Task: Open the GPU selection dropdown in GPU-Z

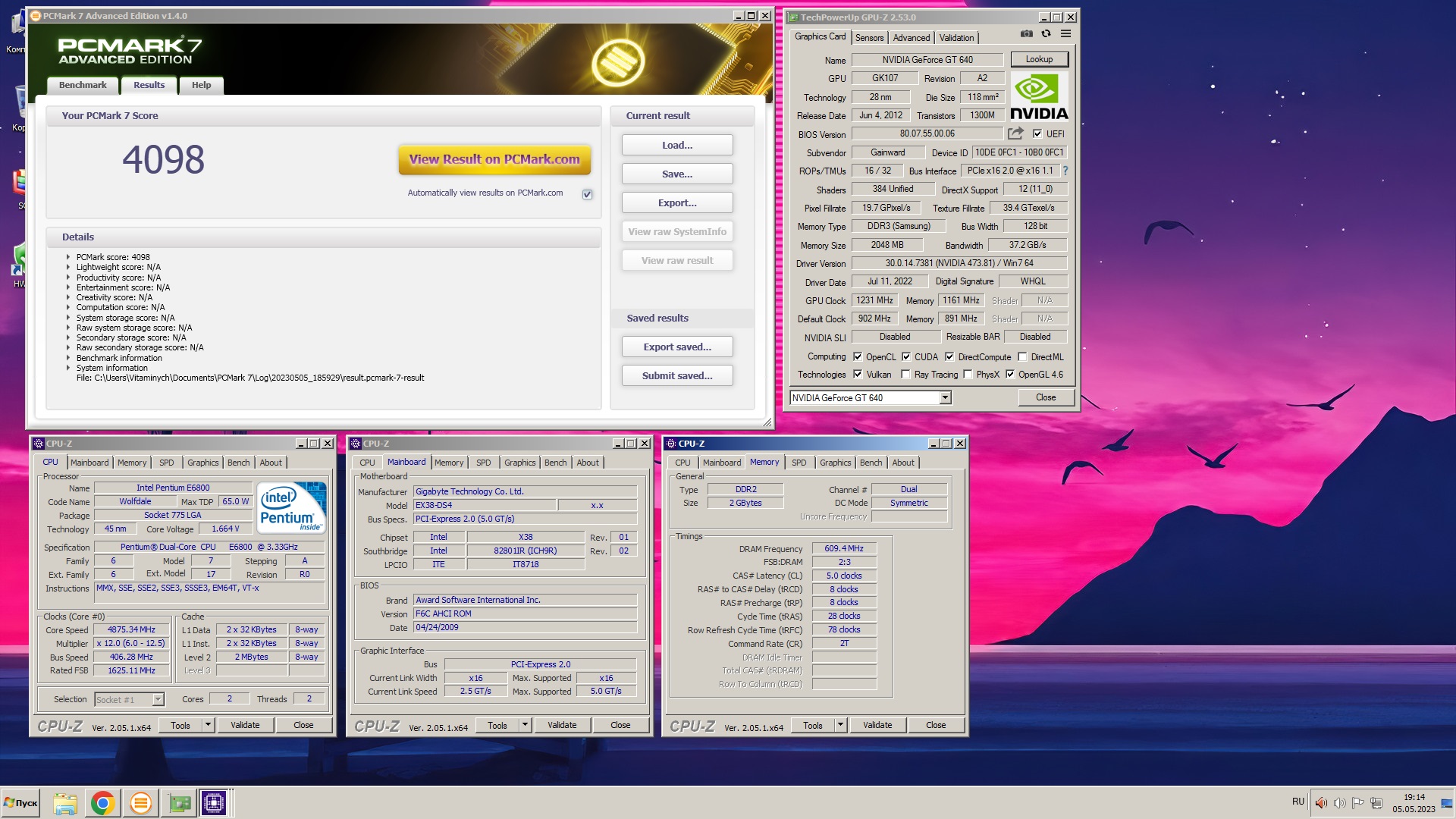Action: [945, 397]
